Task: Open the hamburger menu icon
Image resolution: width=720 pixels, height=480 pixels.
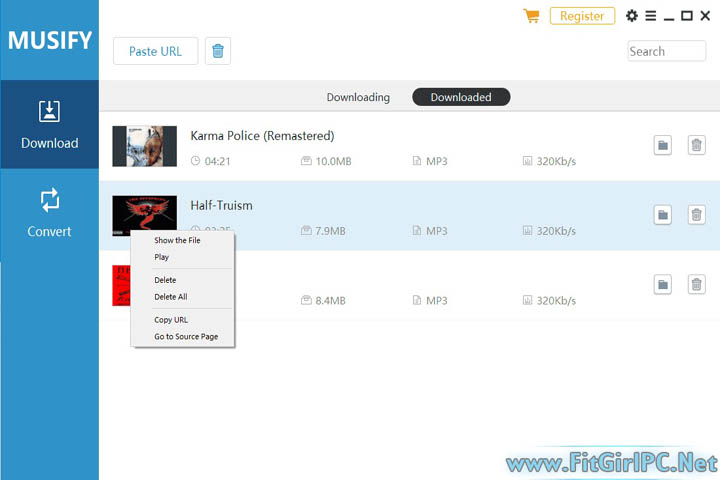Action: 650,16
